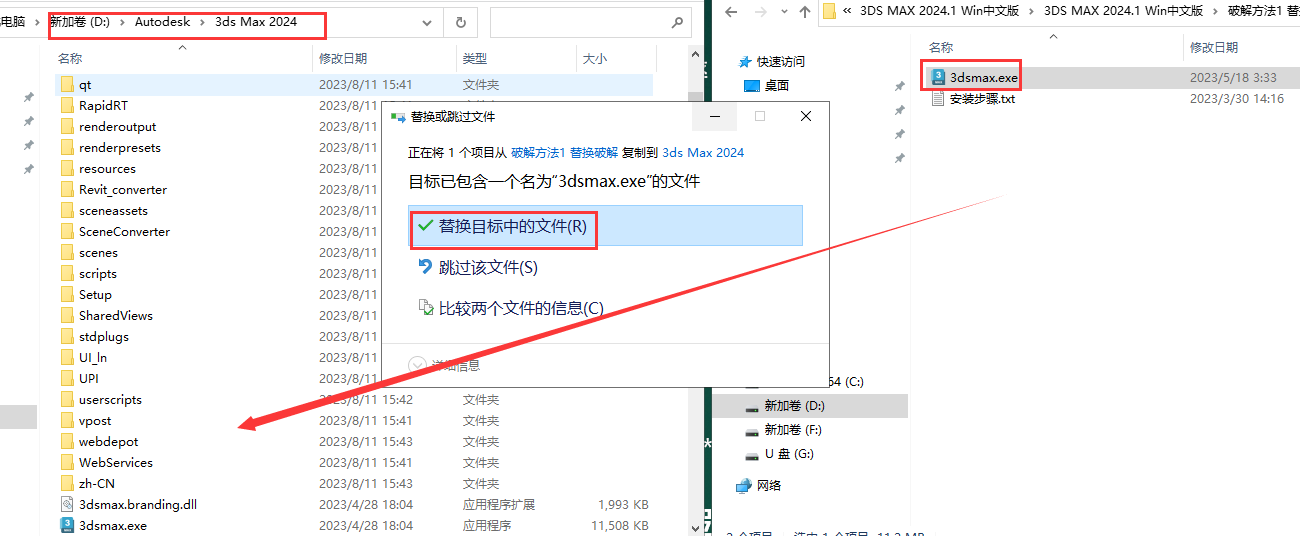Select the scripts folder icon
Screen dimensions: 1300x536
point(68,274)
